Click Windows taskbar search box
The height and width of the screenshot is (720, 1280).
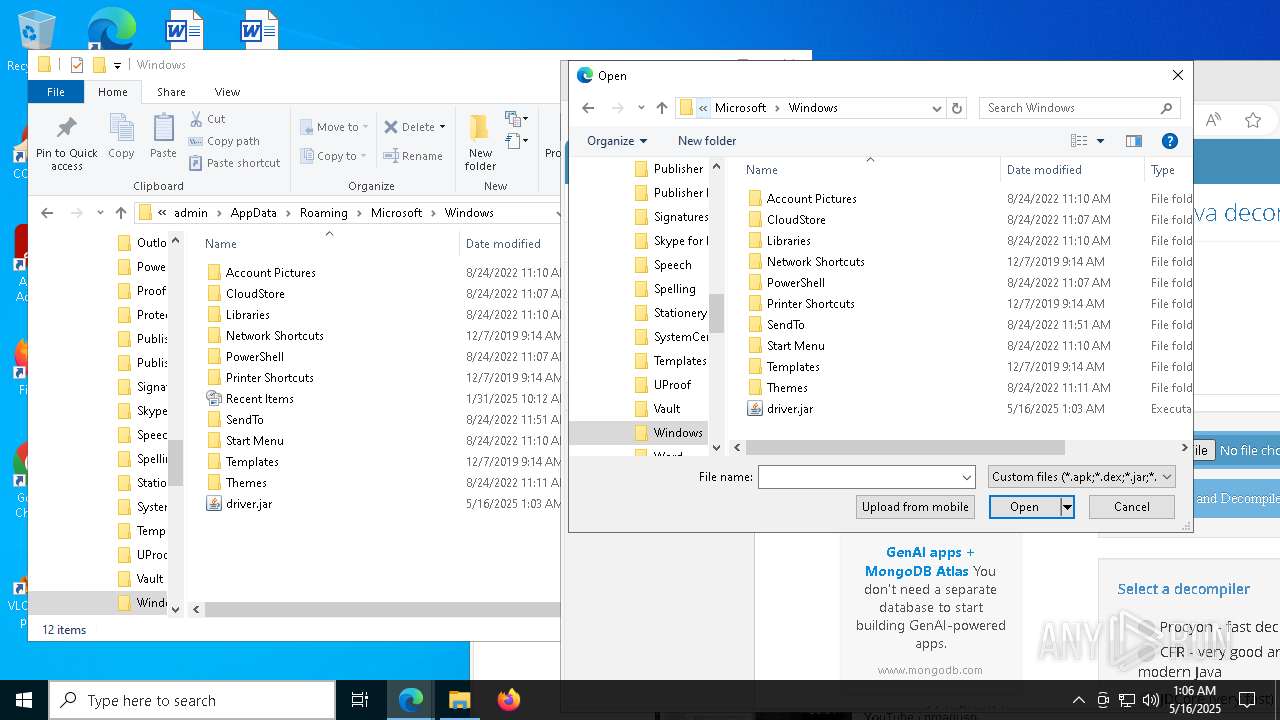pyautogui.click(x=192, y=700)
